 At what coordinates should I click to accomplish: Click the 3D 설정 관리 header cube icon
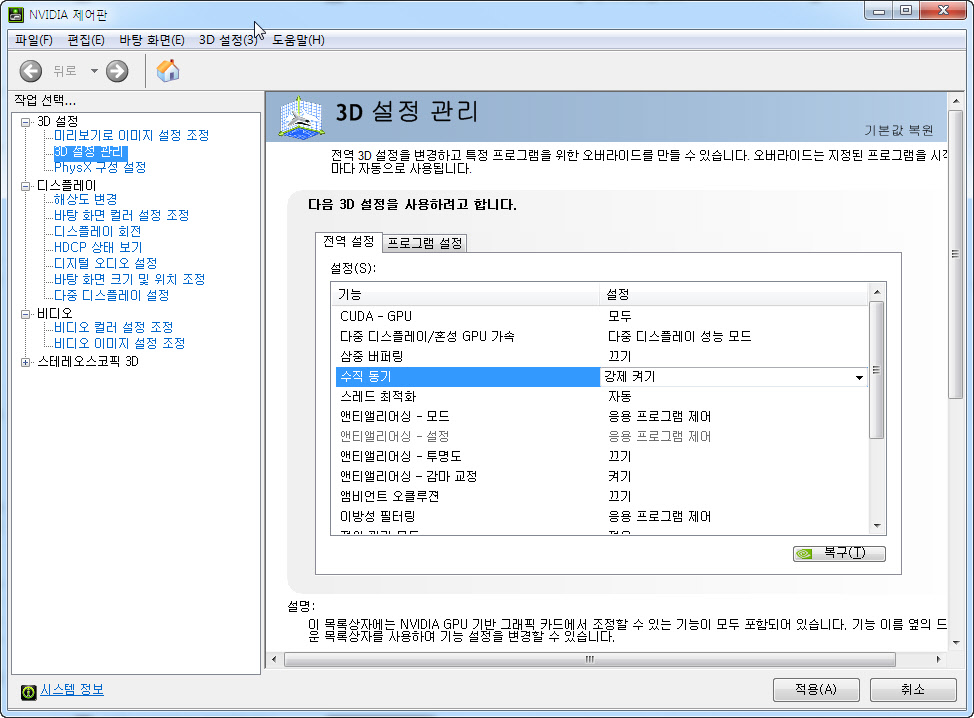[301, 117]
